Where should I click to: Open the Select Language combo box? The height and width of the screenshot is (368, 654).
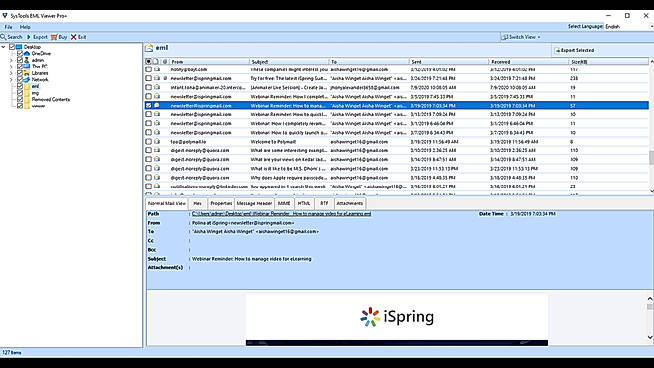pos(629,26)
